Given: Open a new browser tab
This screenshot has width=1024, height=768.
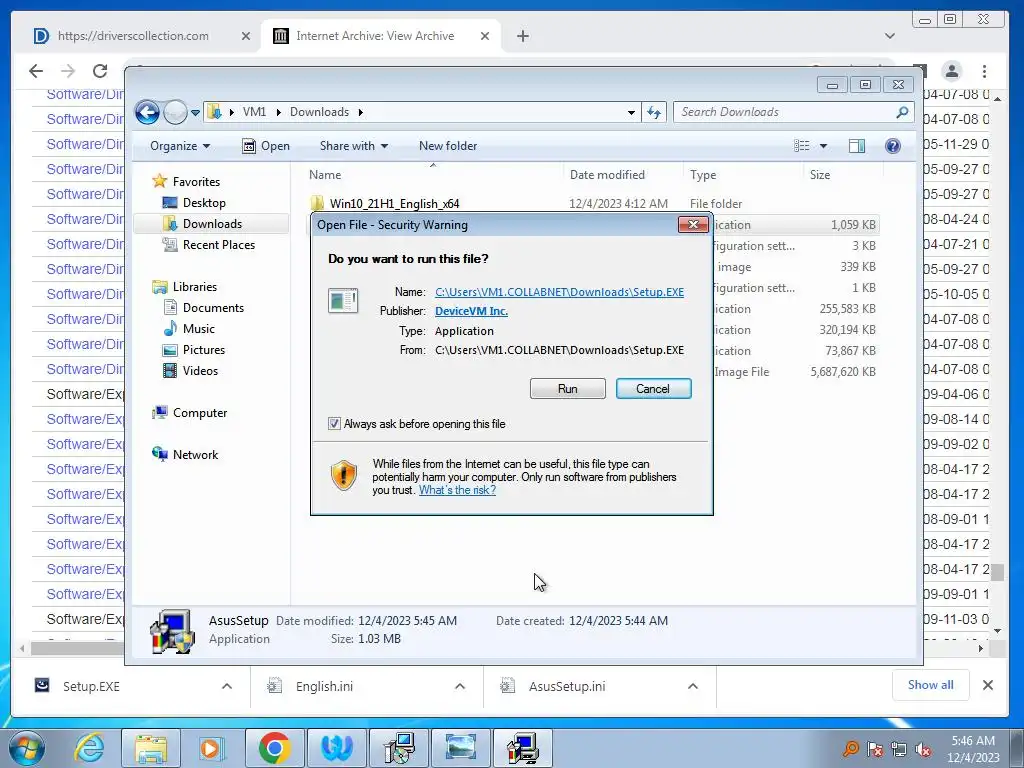Looking at the screenshot, I should (522, 36).
